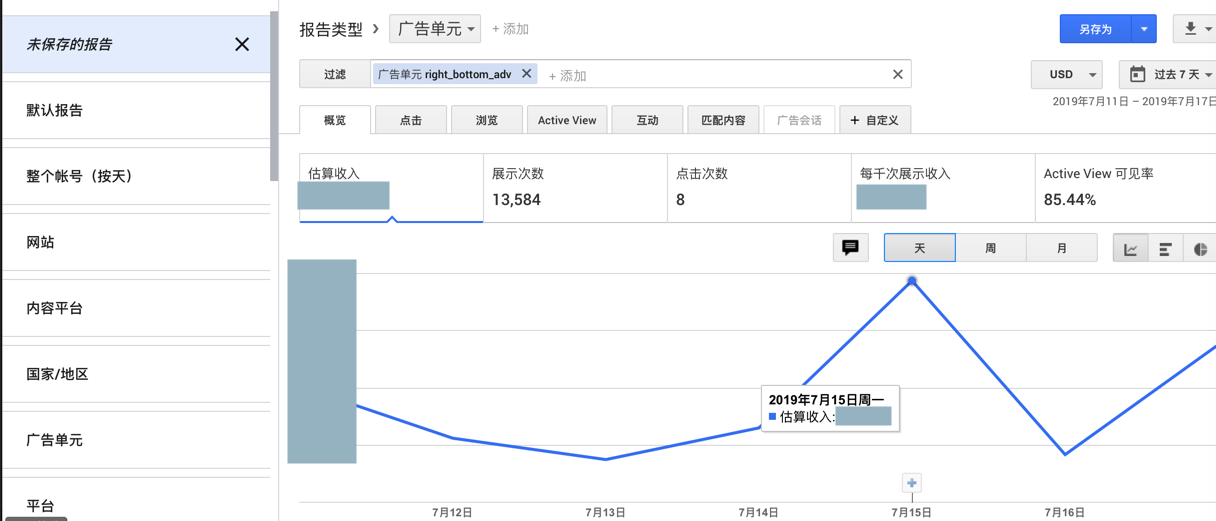This screenshot has width=1216, height=521.
Task: Open 整个帐号（按天） report
Action: click(136, 176)
